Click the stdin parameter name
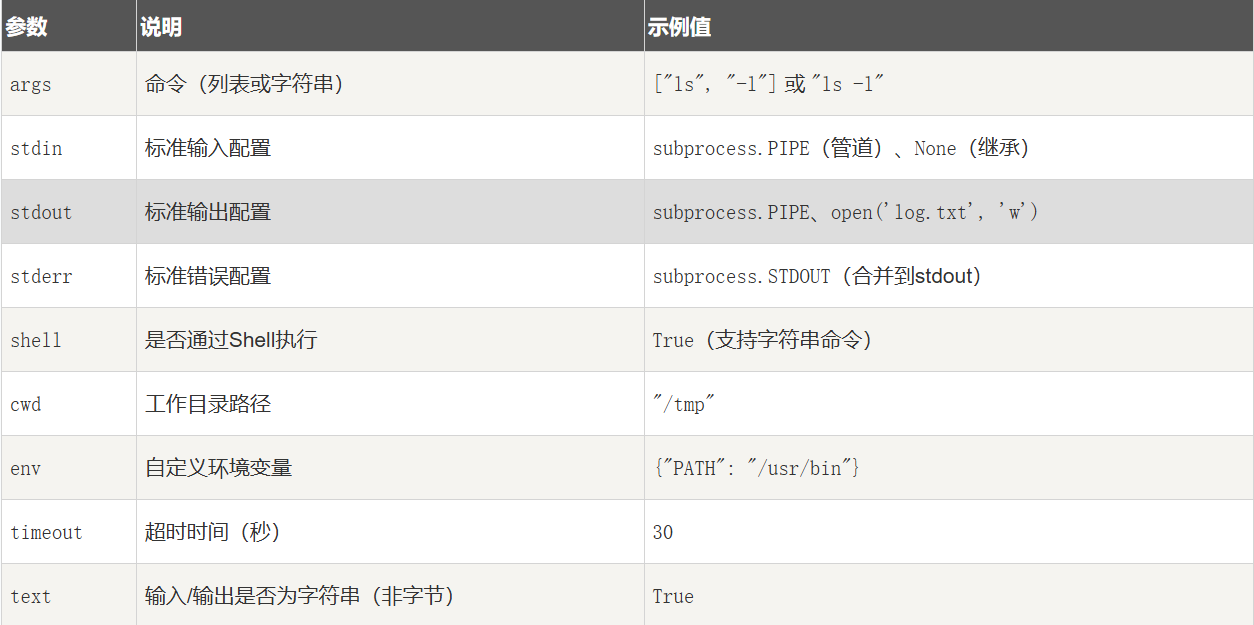 [36, 149]
